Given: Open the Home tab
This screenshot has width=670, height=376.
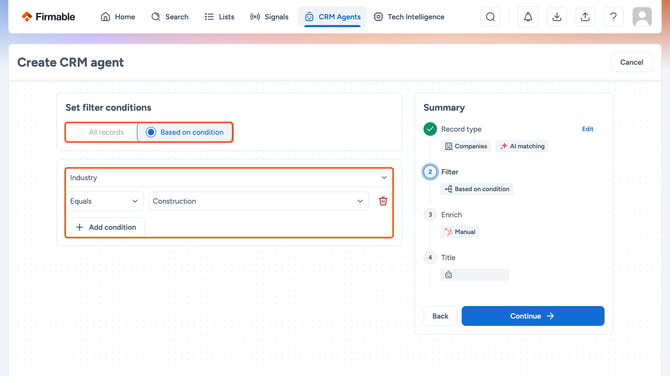Looking at the screenshot, I should pyautogui.click(x=118, y=17).
